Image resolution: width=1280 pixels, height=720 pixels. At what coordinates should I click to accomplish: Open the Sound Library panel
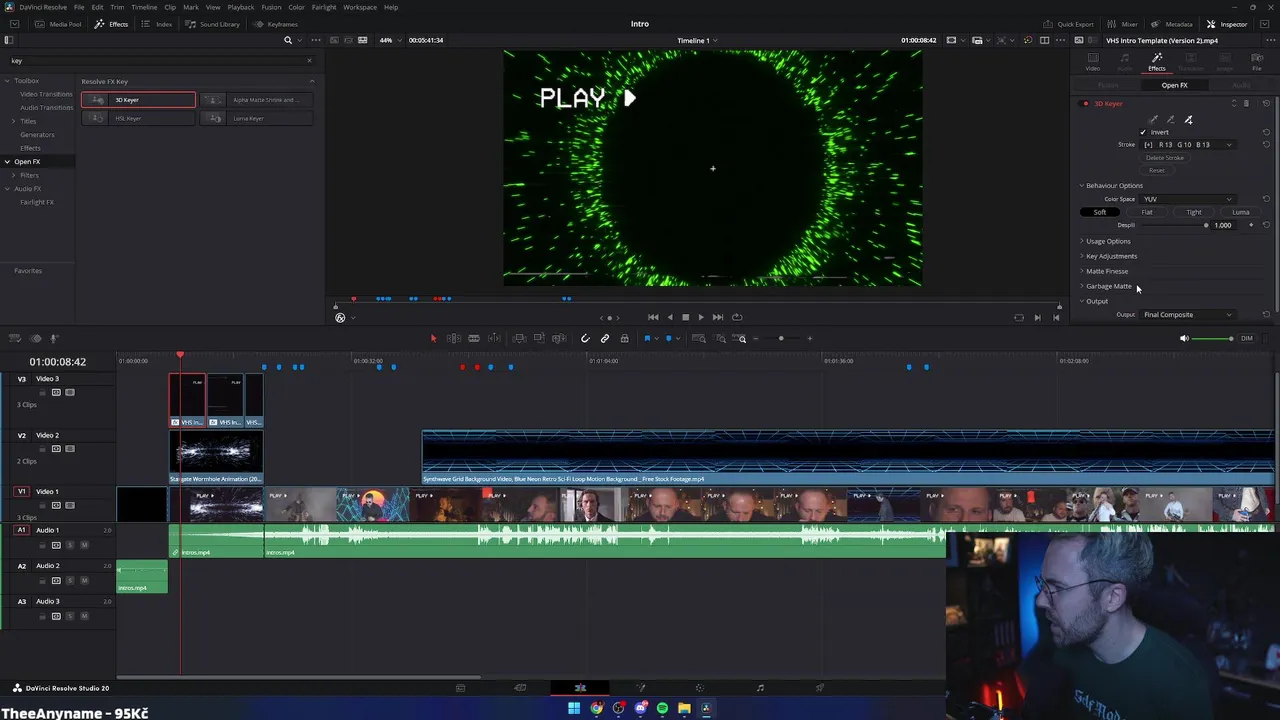pyautogui.click(x=213, y=24)
